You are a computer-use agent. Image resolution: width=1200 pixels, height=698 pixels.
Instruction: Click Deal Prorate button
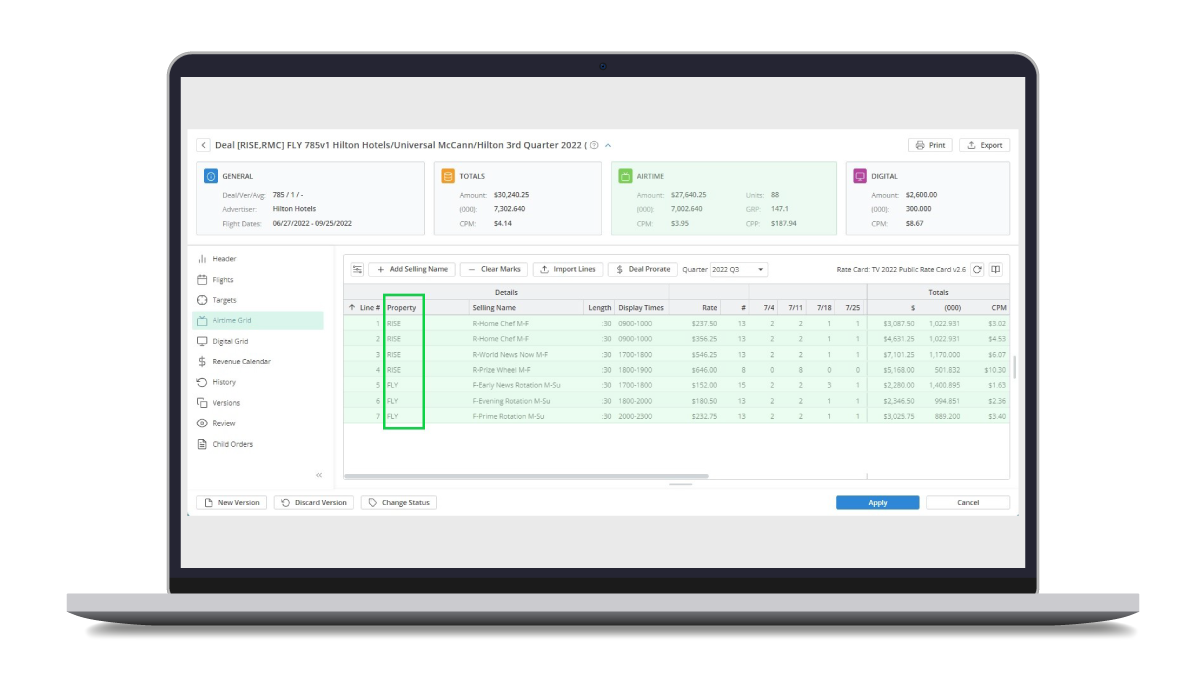coord(642,269)
